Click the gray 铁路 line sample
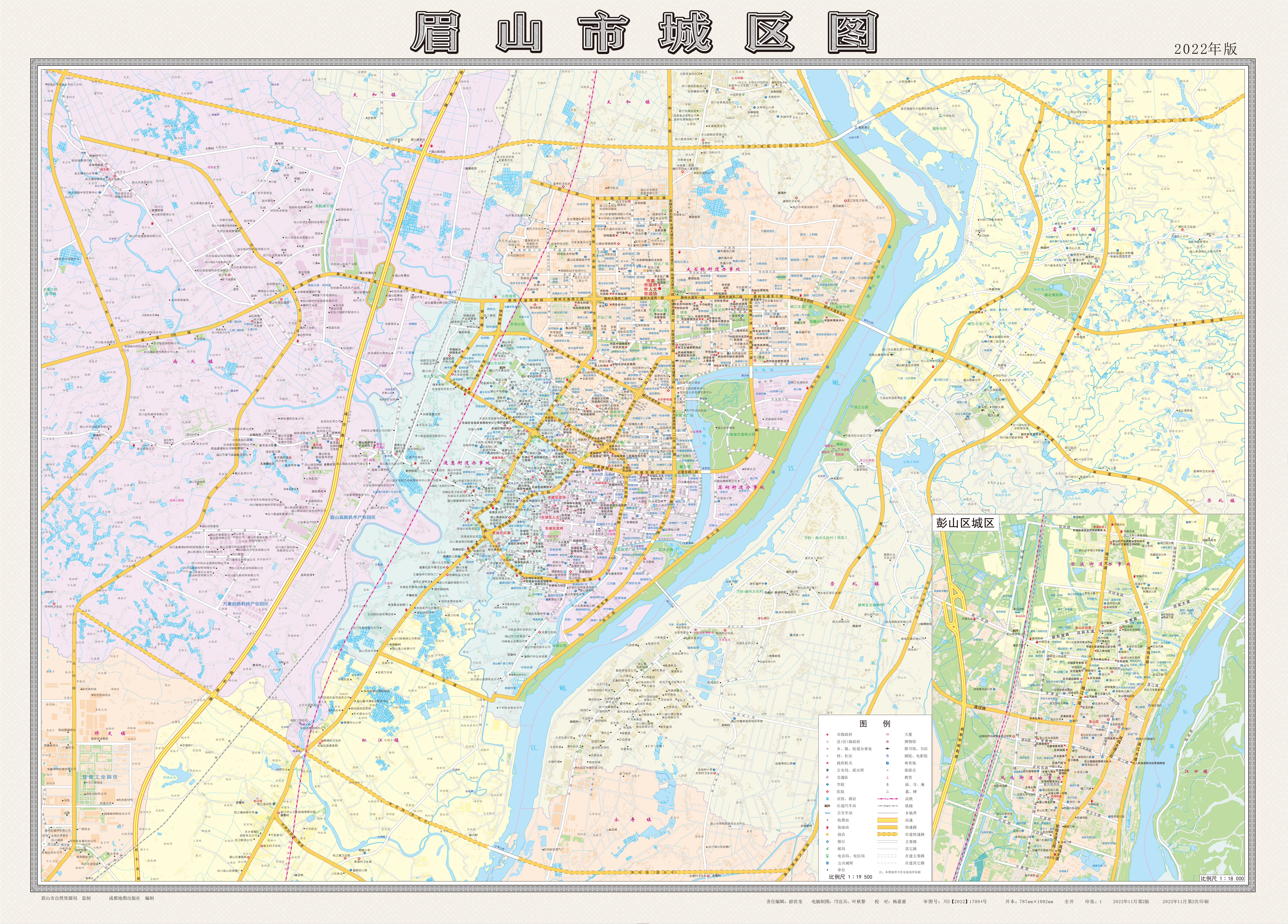The height and width of the screenshot is (924, 1288). (888, 806)
